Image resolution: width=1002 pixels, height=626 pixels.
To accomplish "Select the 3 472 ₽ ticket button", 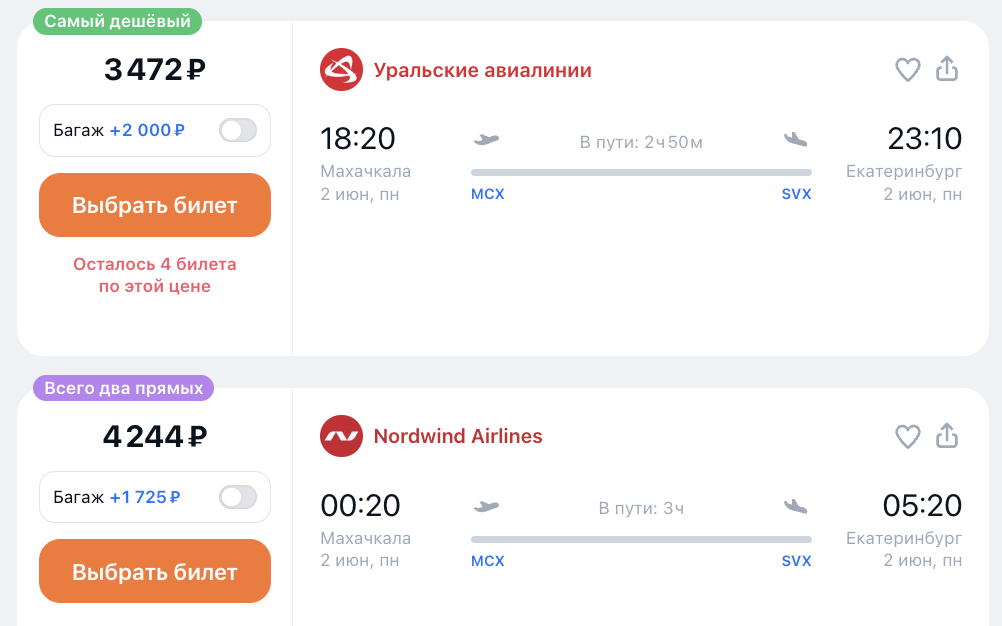I will pos(155,205).
